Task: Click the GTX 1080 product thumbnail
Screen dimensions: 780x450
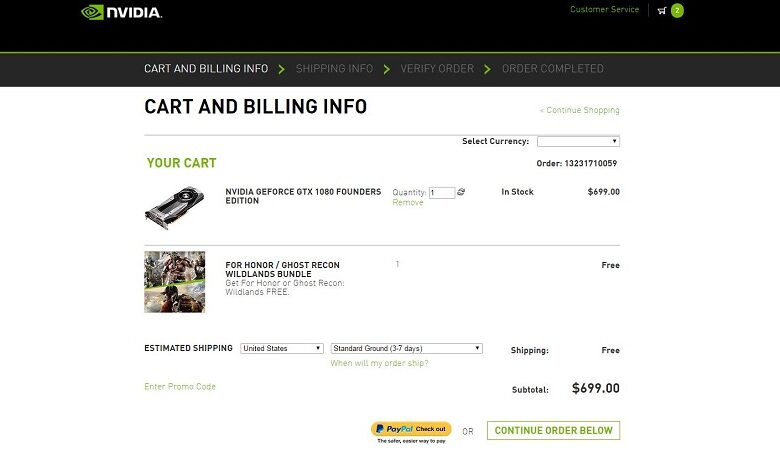Action: click(x=175, y=207)
